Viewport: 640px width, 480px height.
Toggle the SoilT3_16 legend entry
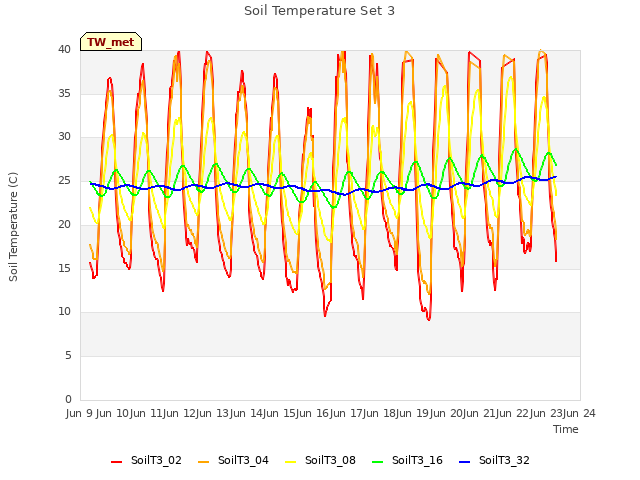click(x=407, y=461)
